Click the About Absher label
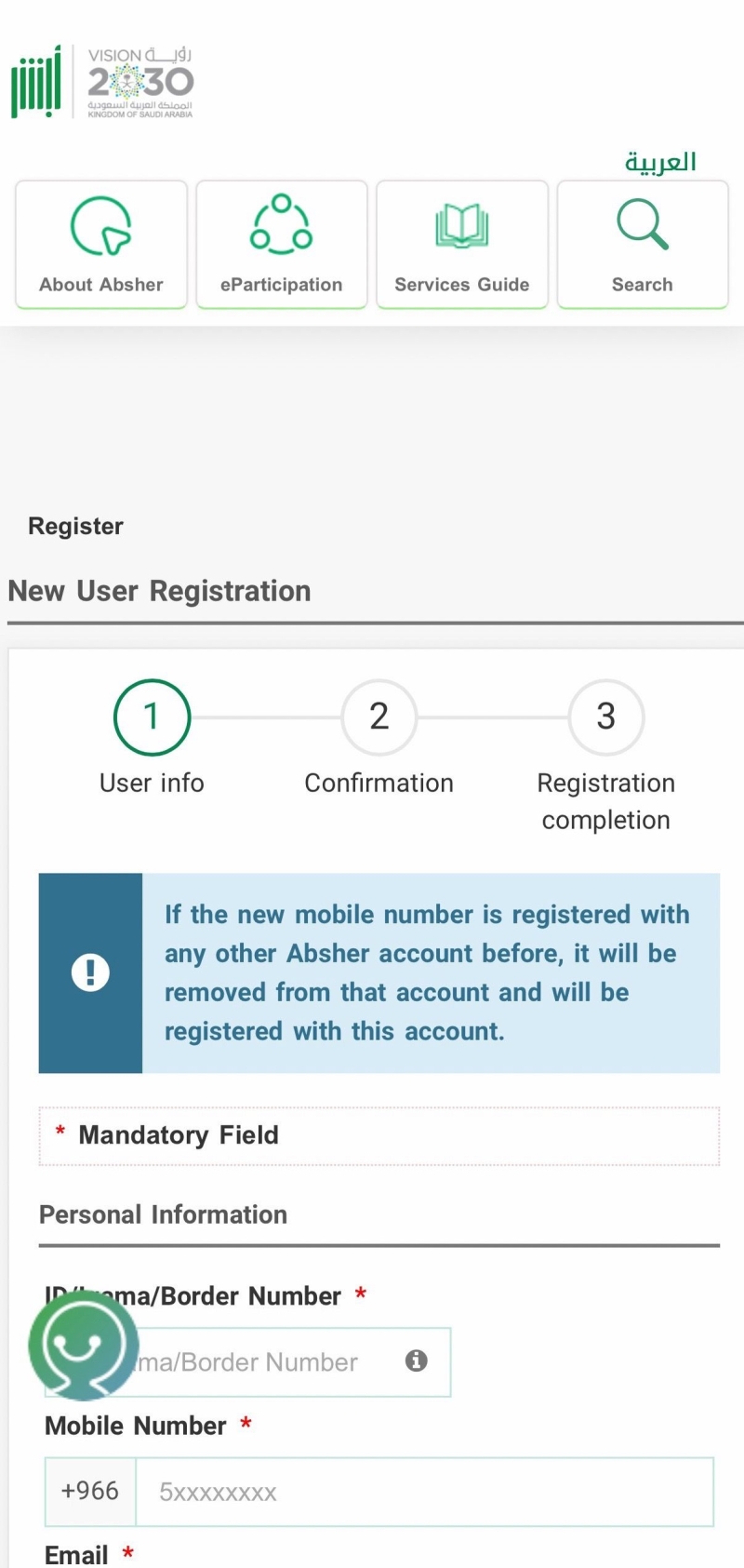Image resolution: width=744 pixels, height=1568 pixels. tap(101, 285)
